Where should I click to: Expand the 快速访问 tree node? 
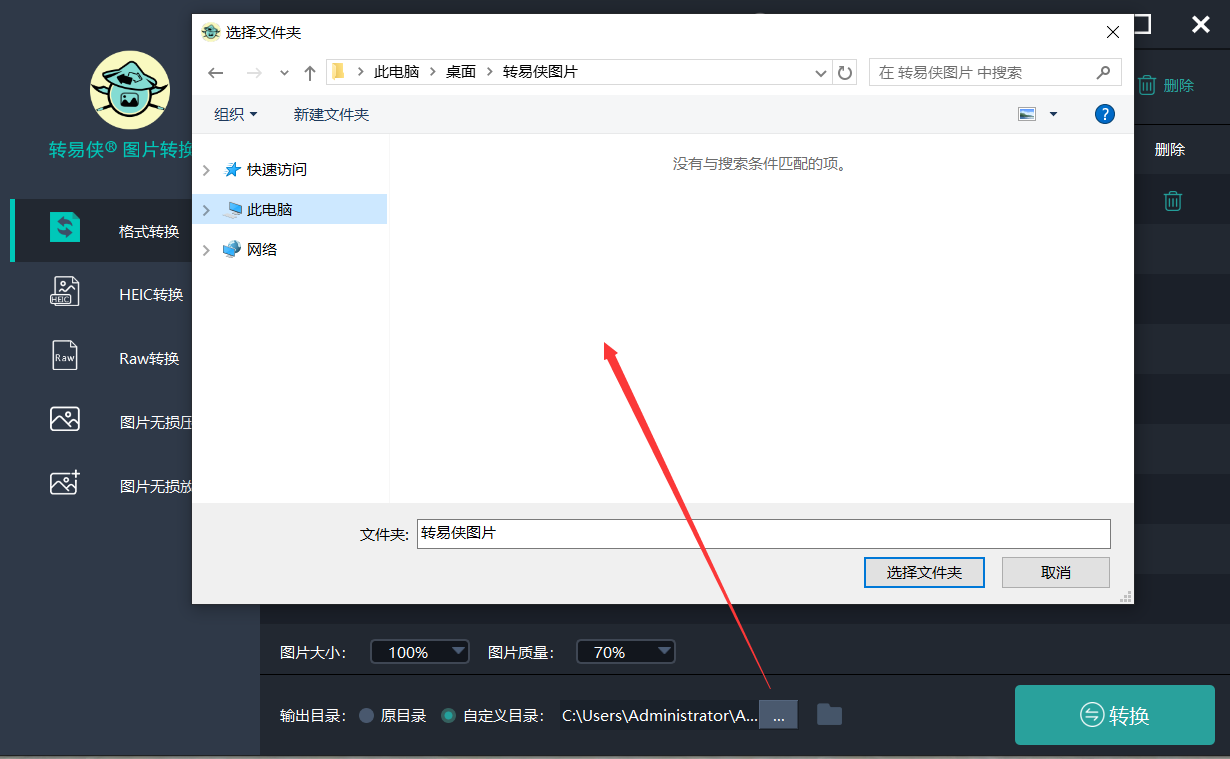tap(206, 170)
